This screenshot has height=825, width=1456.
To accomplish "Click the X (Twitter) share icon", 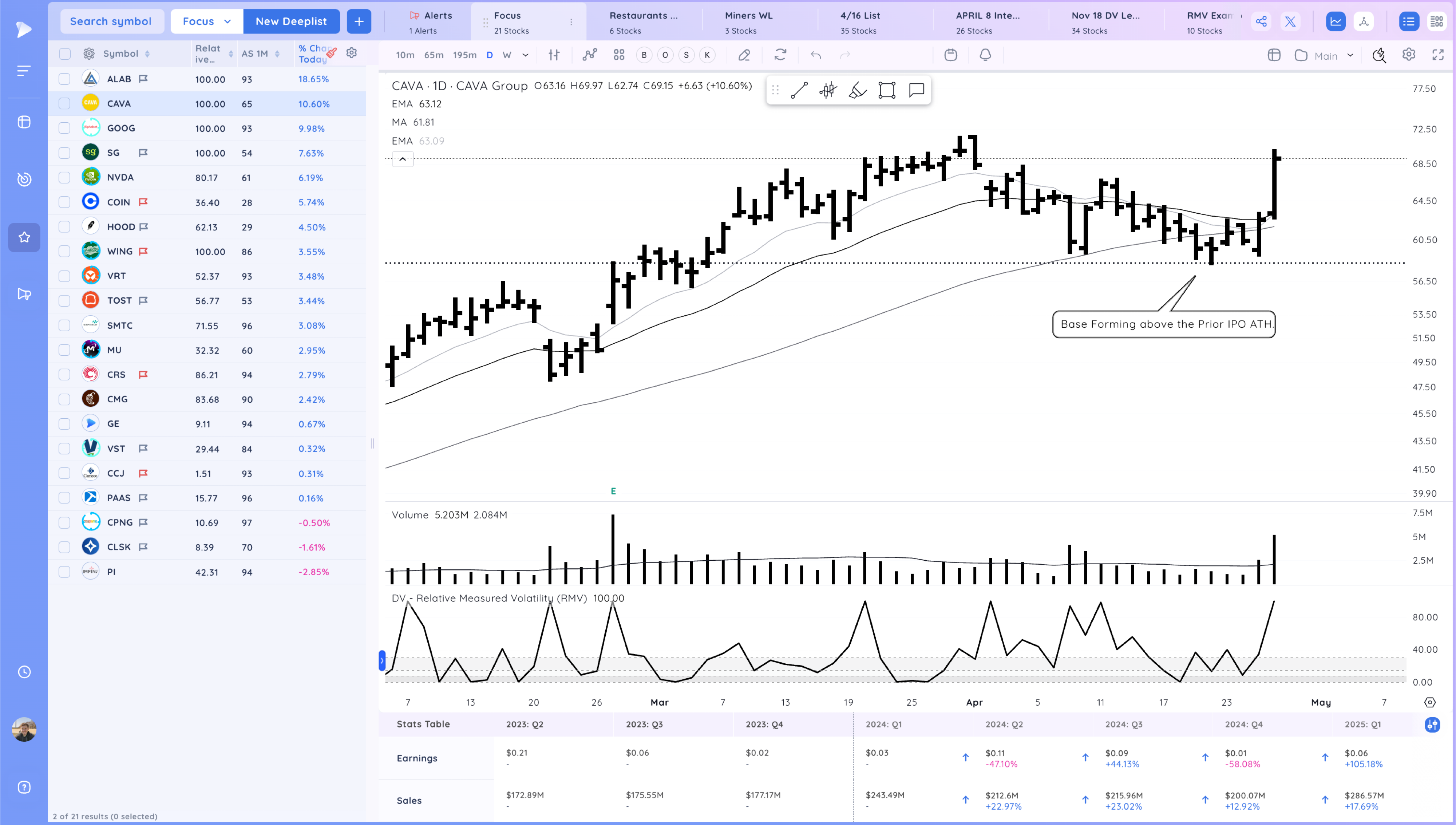I will click(1290, 21).
